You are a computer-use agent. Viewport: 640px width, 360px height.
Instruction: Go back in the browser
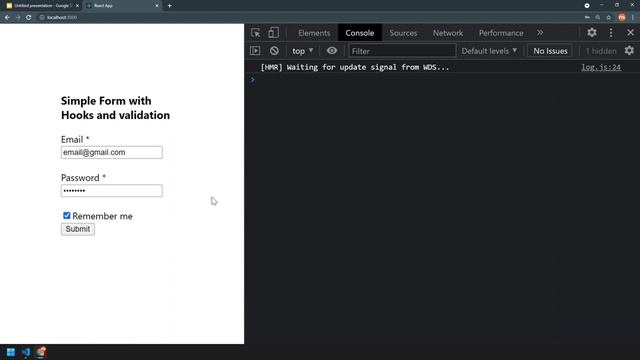(7, 18)
